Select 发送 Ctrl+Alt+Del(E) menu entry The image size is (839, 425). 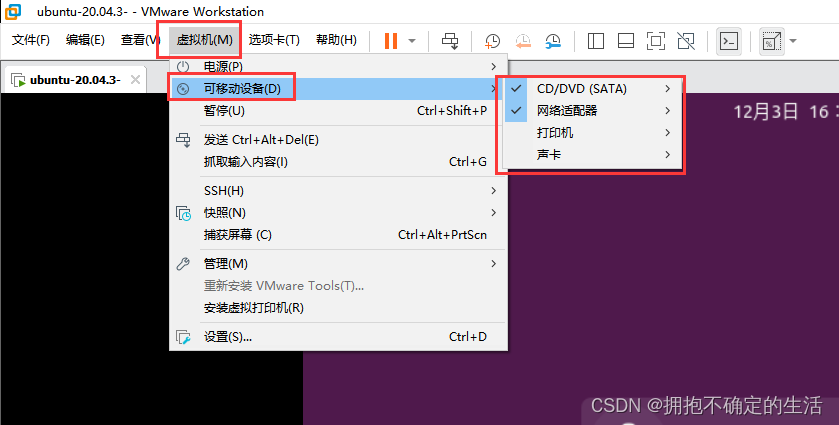(x=338, y=140)
